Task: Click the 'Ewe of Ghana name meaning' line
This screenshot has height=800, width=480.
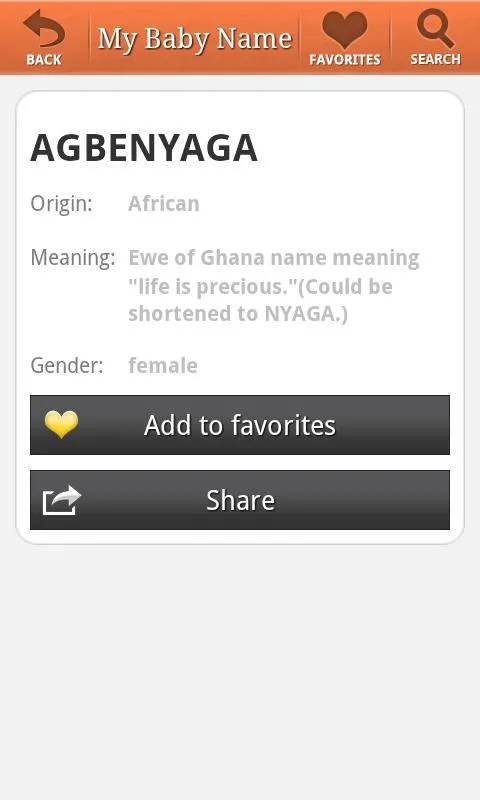Action: 274,258
